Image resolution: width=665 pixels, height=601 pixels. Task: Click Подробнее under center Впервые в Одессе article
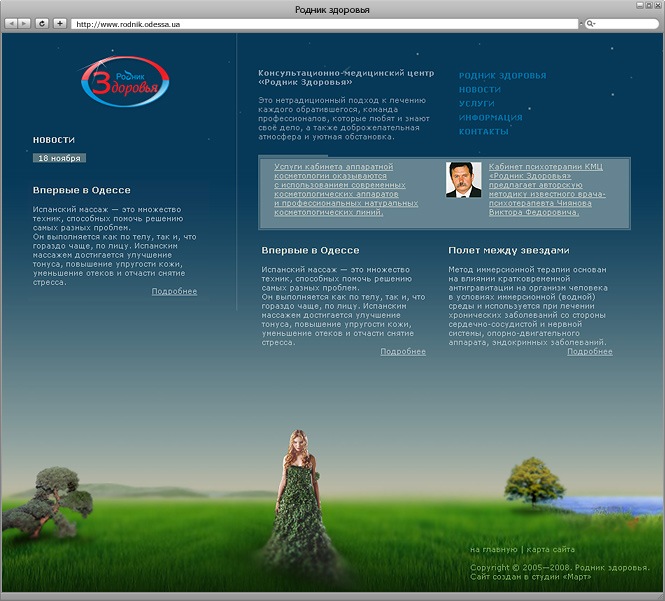coord(403,352)
